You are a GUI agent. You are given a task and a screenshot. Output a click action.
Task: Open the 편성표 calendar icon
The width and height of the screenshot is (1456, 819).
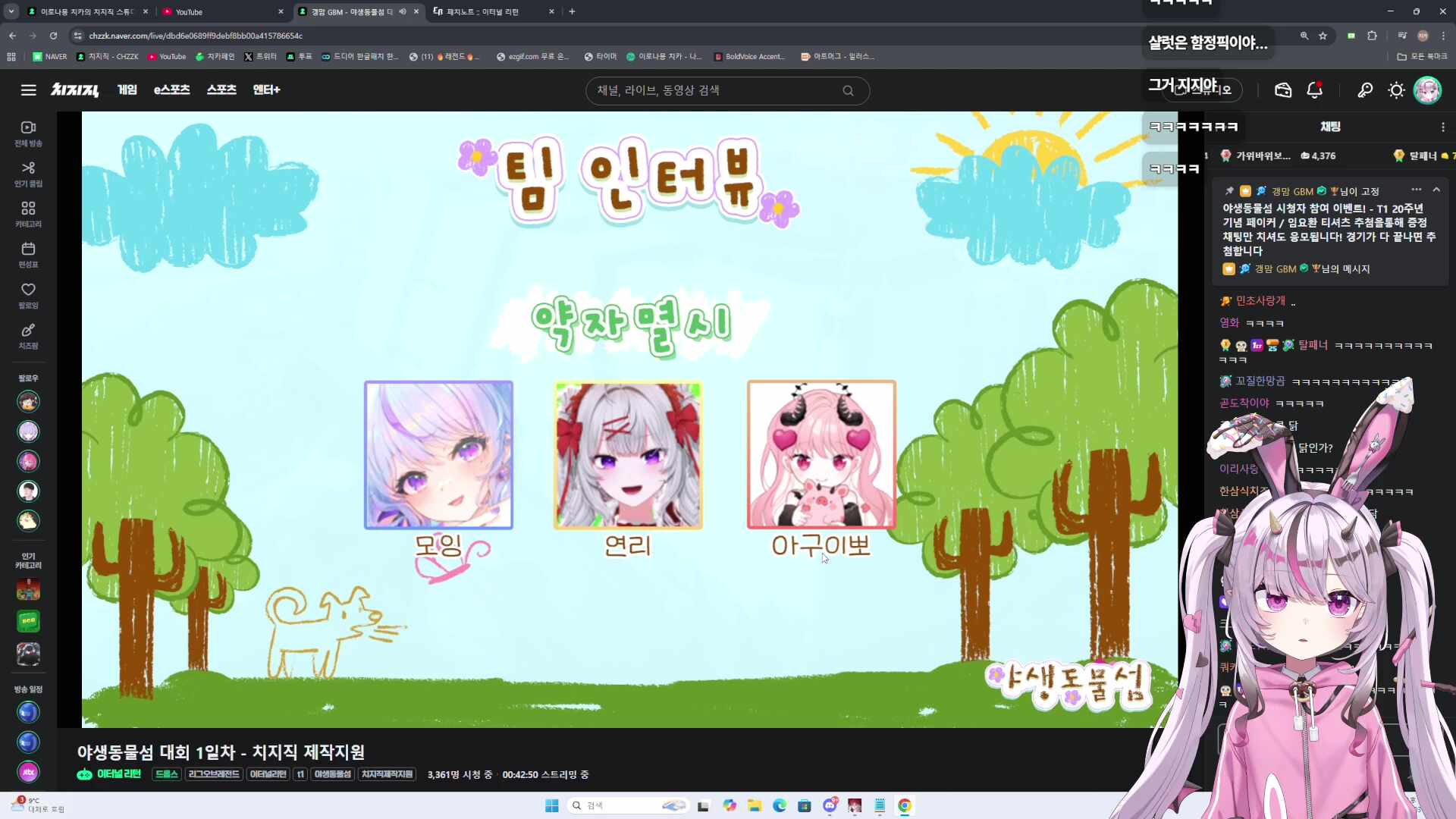click(x=27, y=253)
